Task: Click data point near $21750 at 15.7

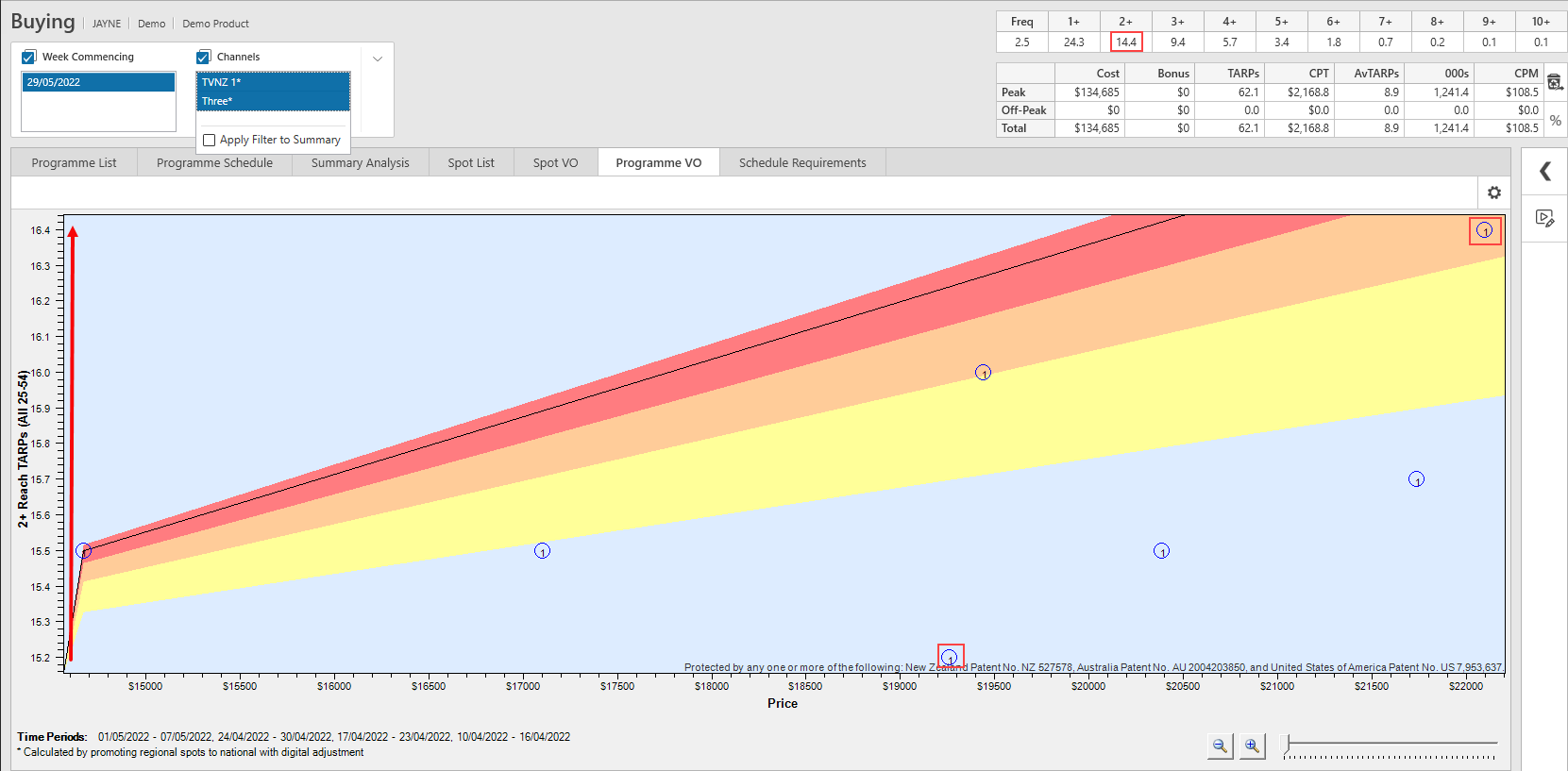Action: (x=1416, y=479)
